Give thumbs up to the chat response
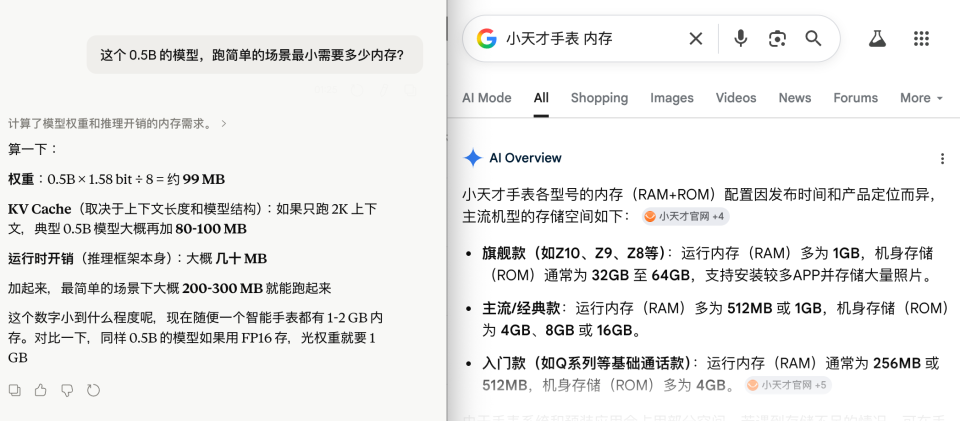This screenshot has height=421, width=960. (x=40, y=390)
